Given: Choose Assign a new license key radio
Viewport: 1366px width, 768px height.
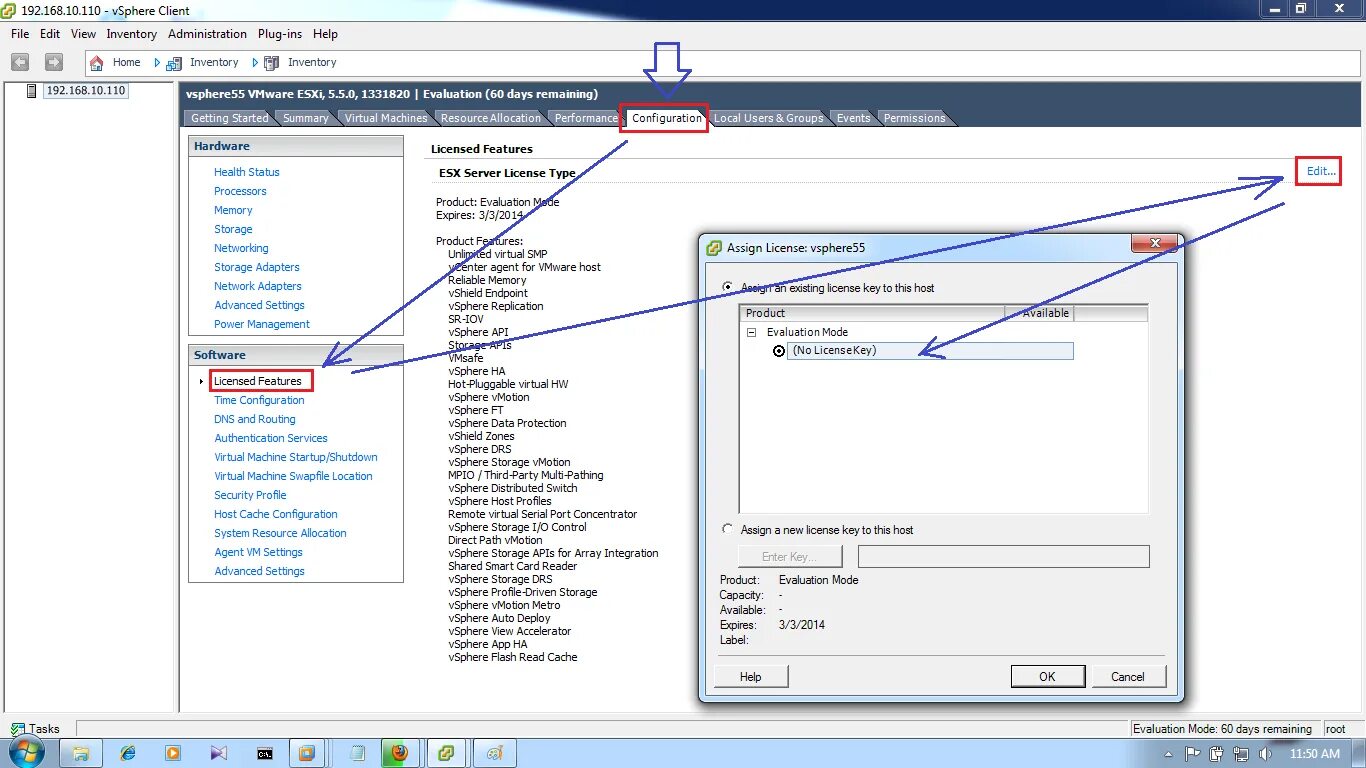Looking at the screenshot, I should click(x=727, y=529).
